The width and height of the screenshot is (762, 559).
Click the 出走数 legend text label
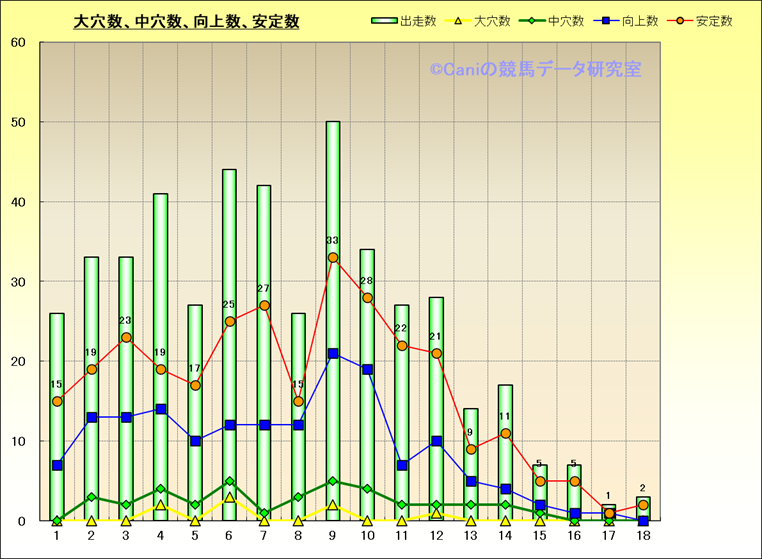coord(415,21)
